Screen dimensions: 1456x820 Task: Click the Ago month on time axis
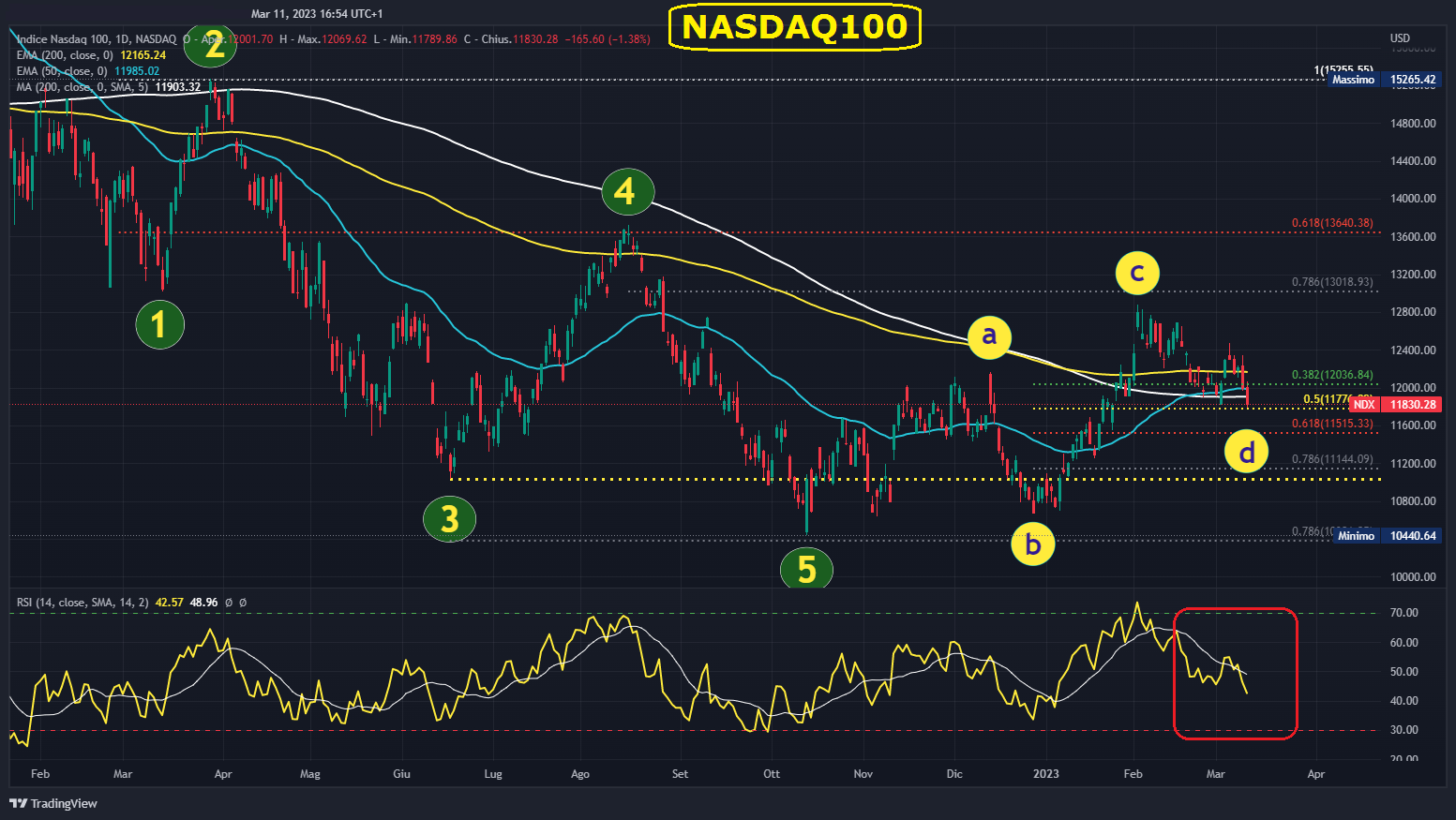(x=580, y=774)
